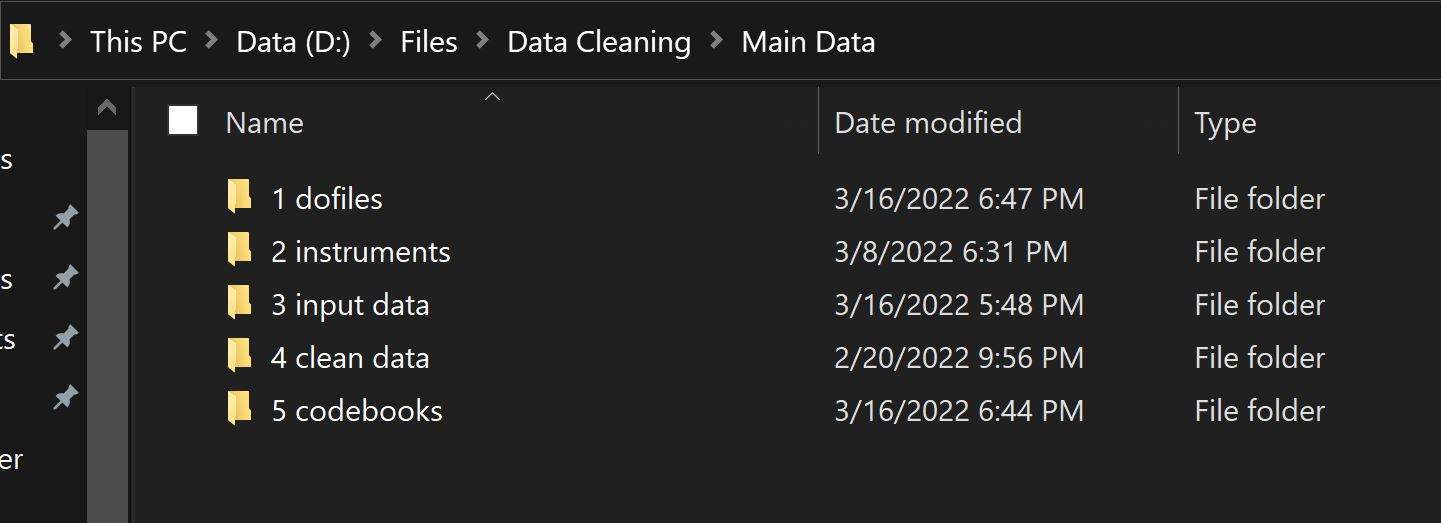This screenshot has height=523, width=1441.
Task: Toggle the select-all checkbox beside Name
Action: point(183,121)
